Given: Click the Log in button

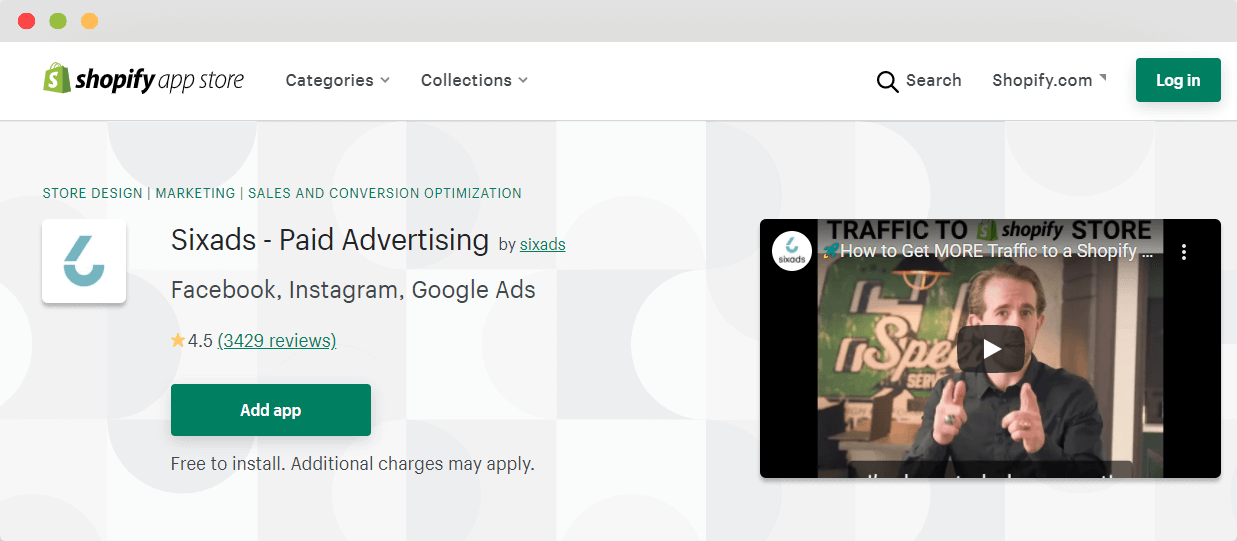Looking at the screenshot, I should [1178, 80].
